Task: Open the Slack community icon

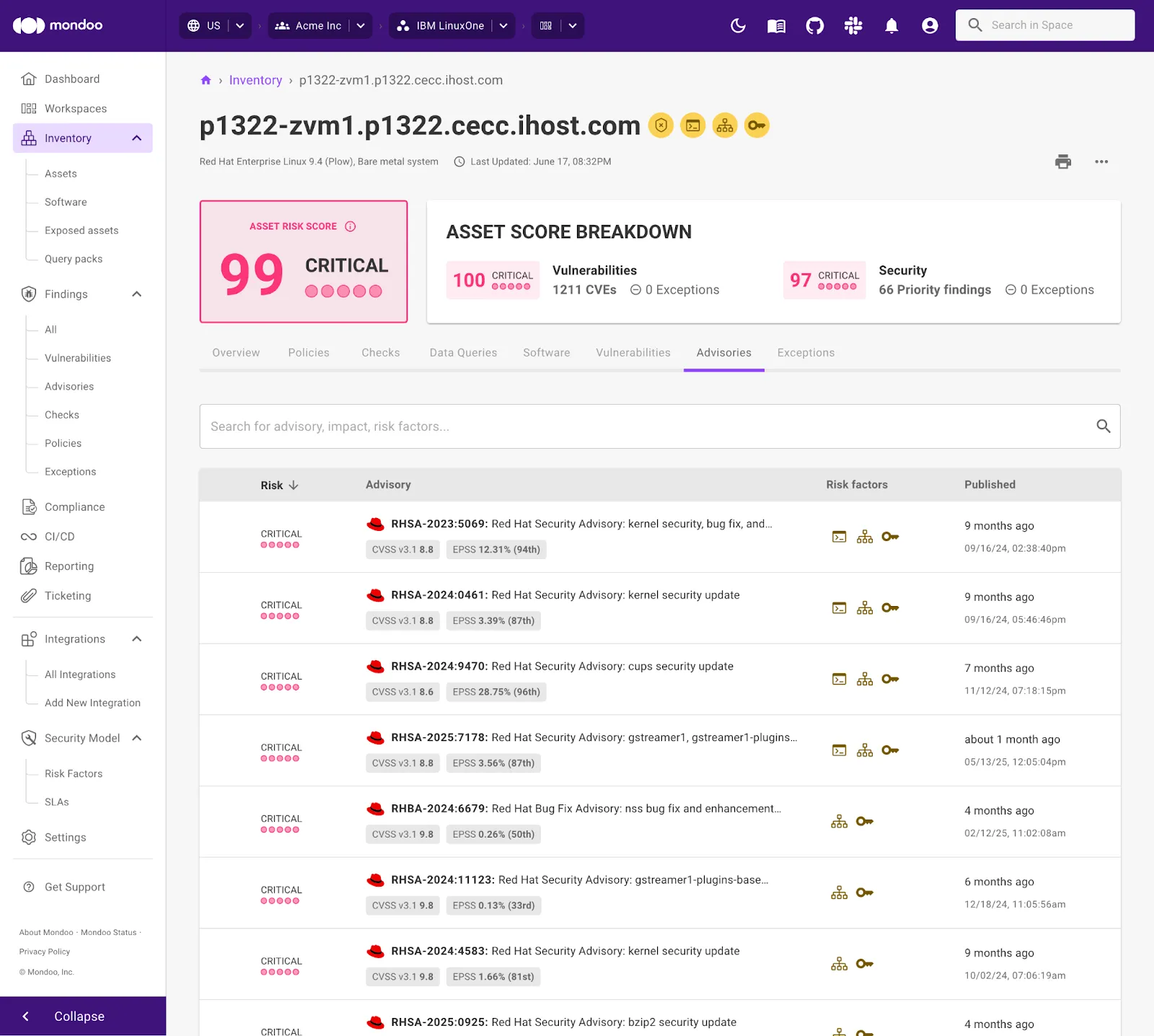Action: click(x=853, y=26)
